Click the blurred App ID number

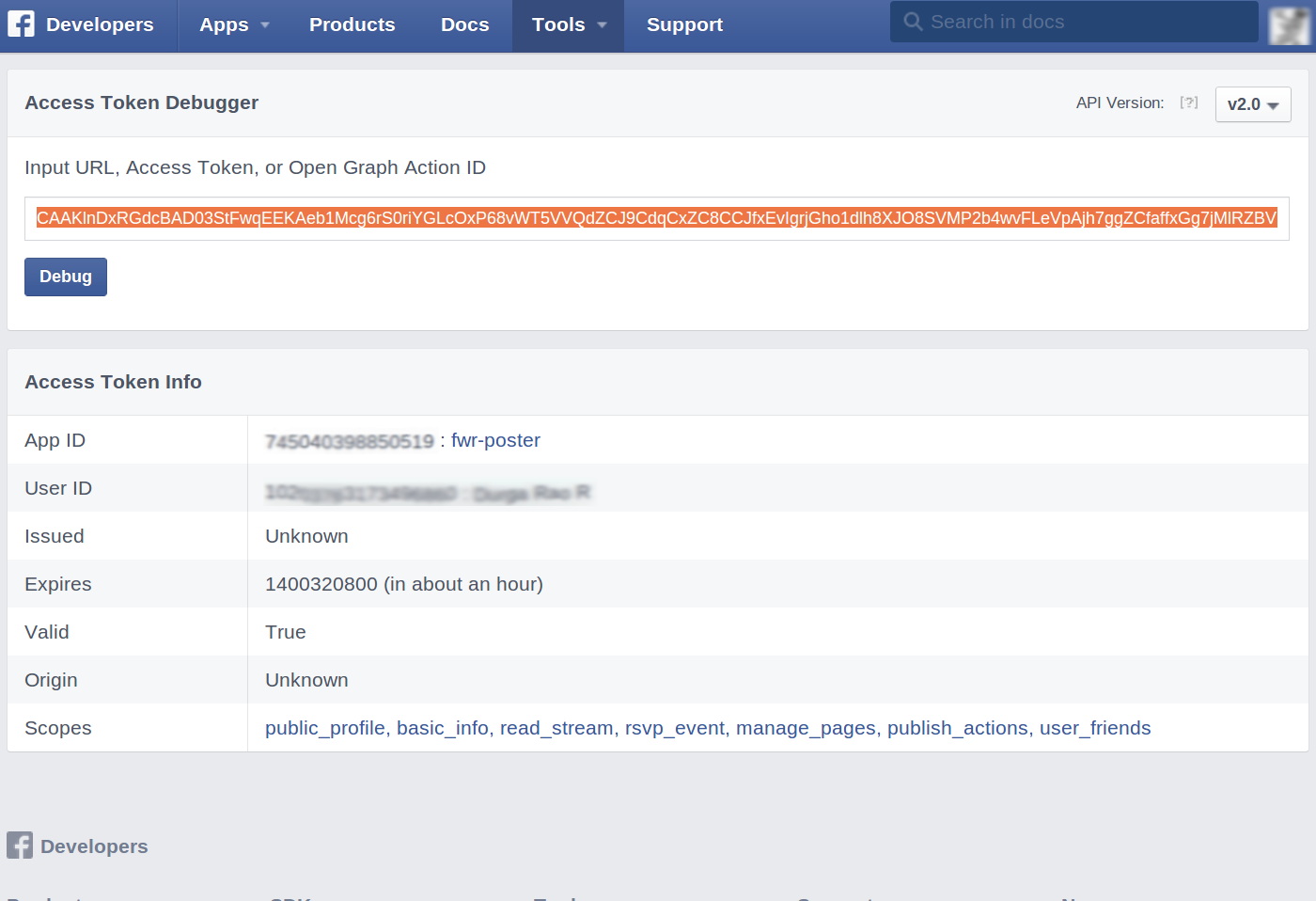pyautogui.click(x=350, y=441)
